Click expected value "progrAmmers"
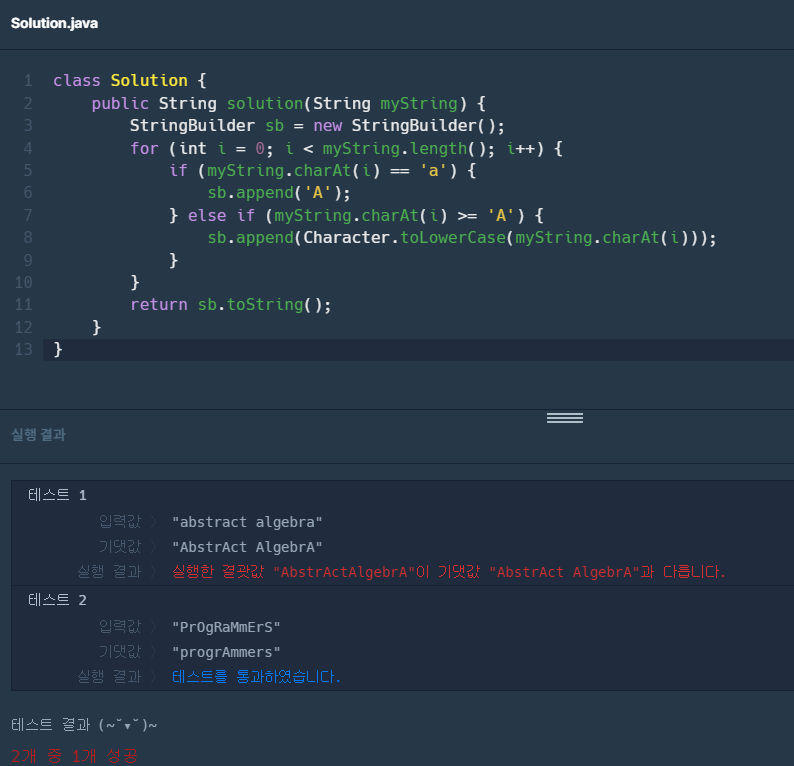This screenshot has width=794, height=766. pos(226,653)
